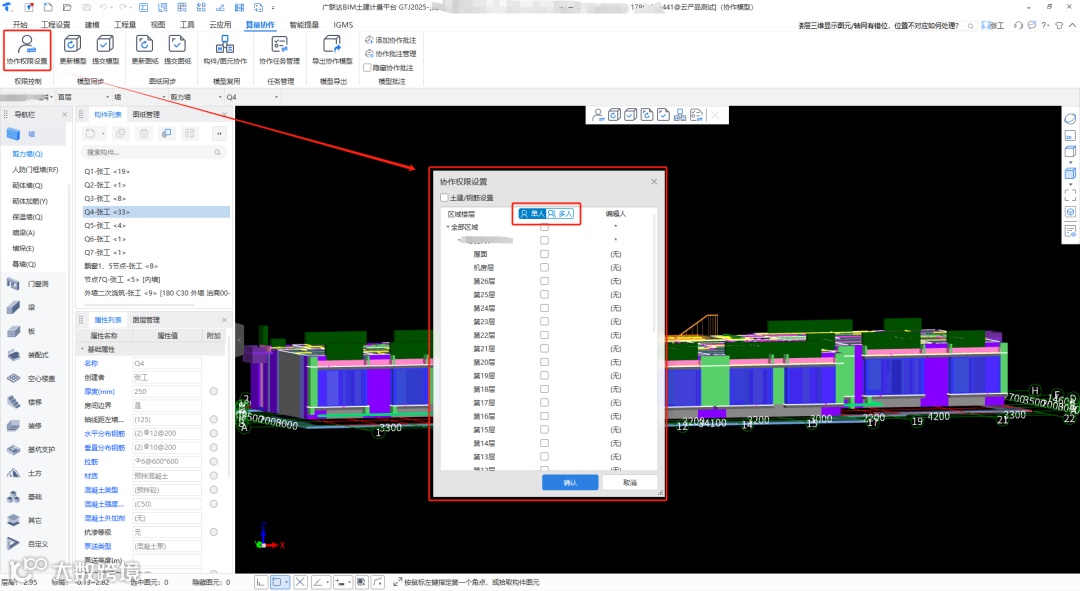
Task: Collapse the 基础属性 property group
Action: click(82, 349)
